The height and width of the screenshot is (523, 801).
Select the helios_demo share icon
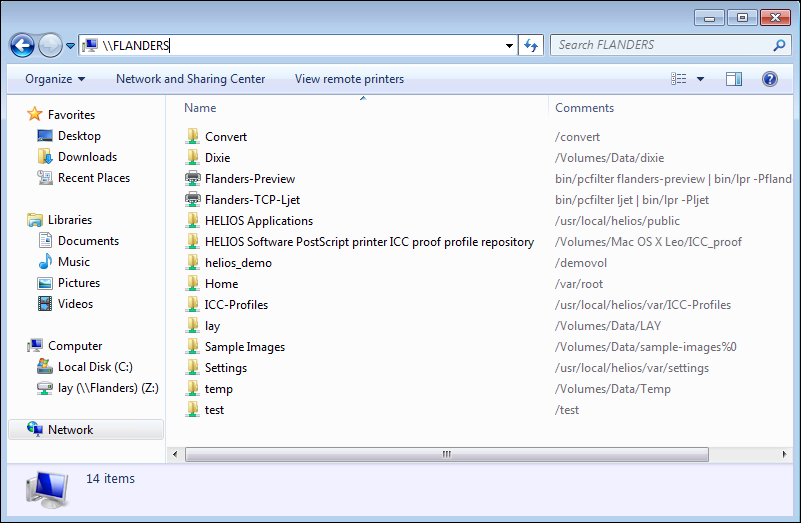193,262
